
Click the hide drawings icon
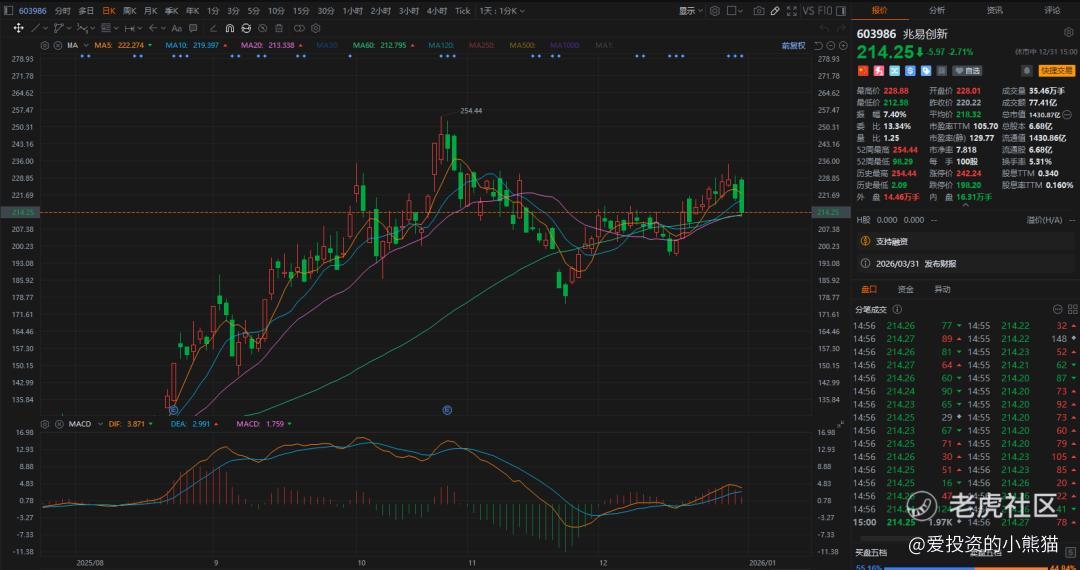tap(262, 28)
